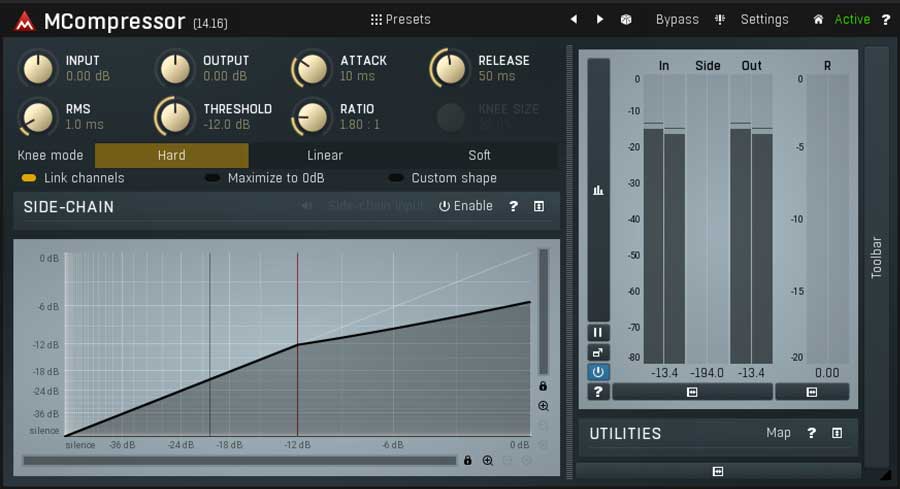The image size is (900, 489).
Task: Click the home icon in header
Action: pyautogui.click(x=818, y=20)
